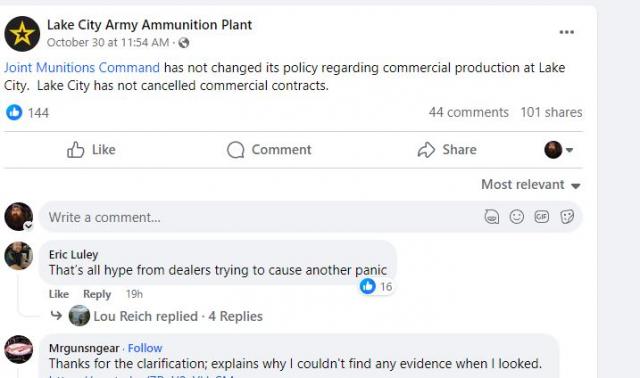Open Eric Luley's profile name
Viewport: 640px width, 378px height.
click(x=73, y=255)
